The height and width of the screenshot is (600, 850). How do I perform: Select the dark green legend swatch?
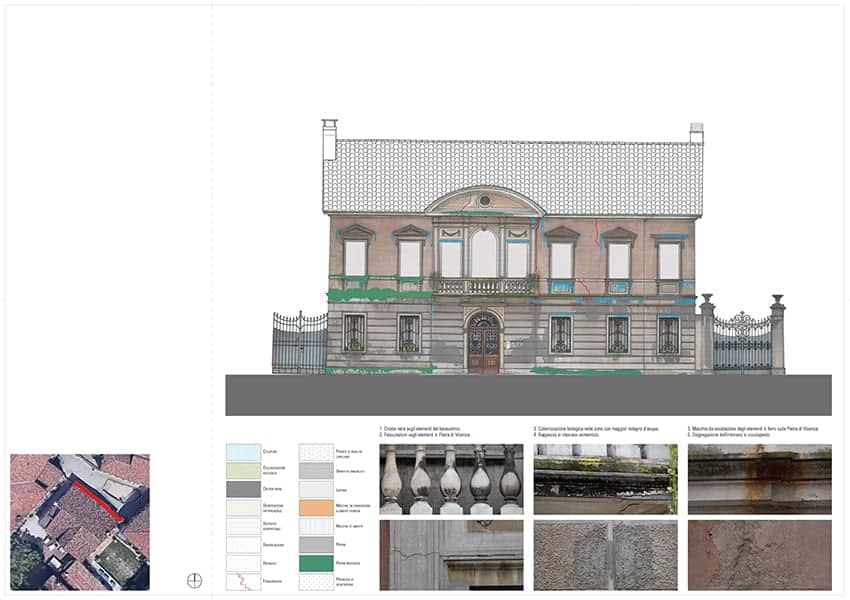[316, 563]
